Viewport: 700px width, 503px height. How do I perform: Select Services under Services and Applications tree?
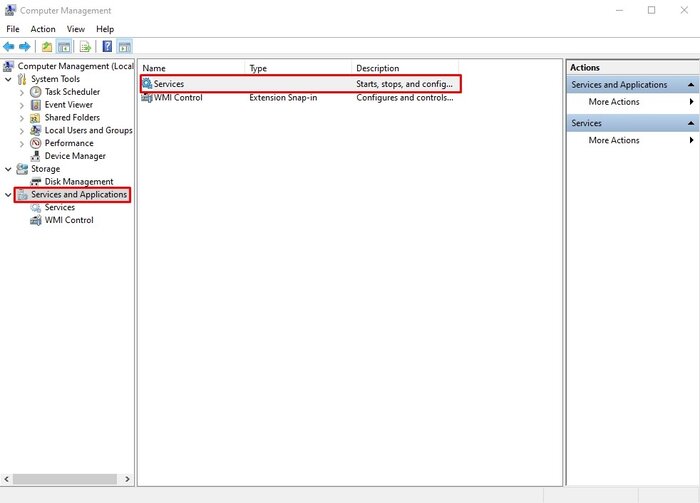pyautogui.click(x=60, y=208)
